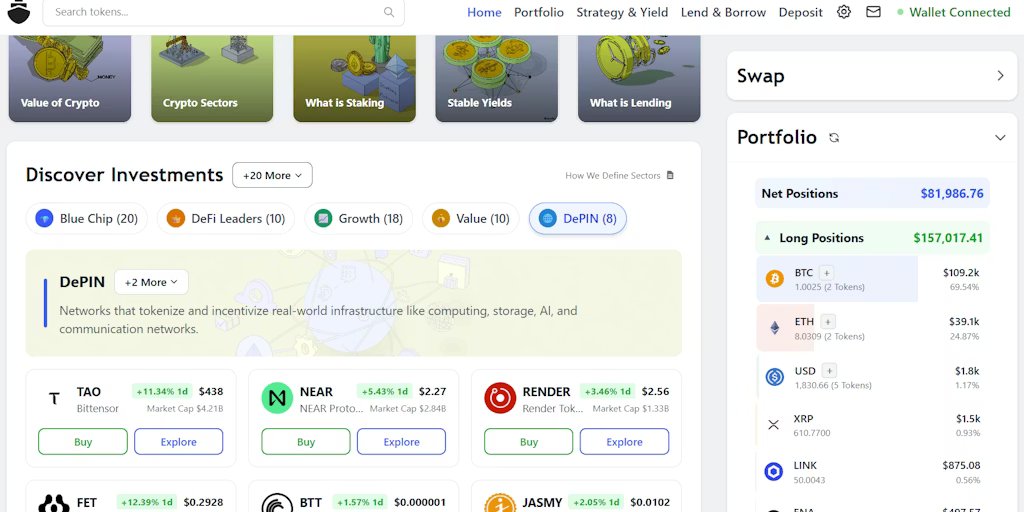Viewport: 1024px width, 512px height.
Task: Click the search magnifier icon
Action: click(389, 13)
